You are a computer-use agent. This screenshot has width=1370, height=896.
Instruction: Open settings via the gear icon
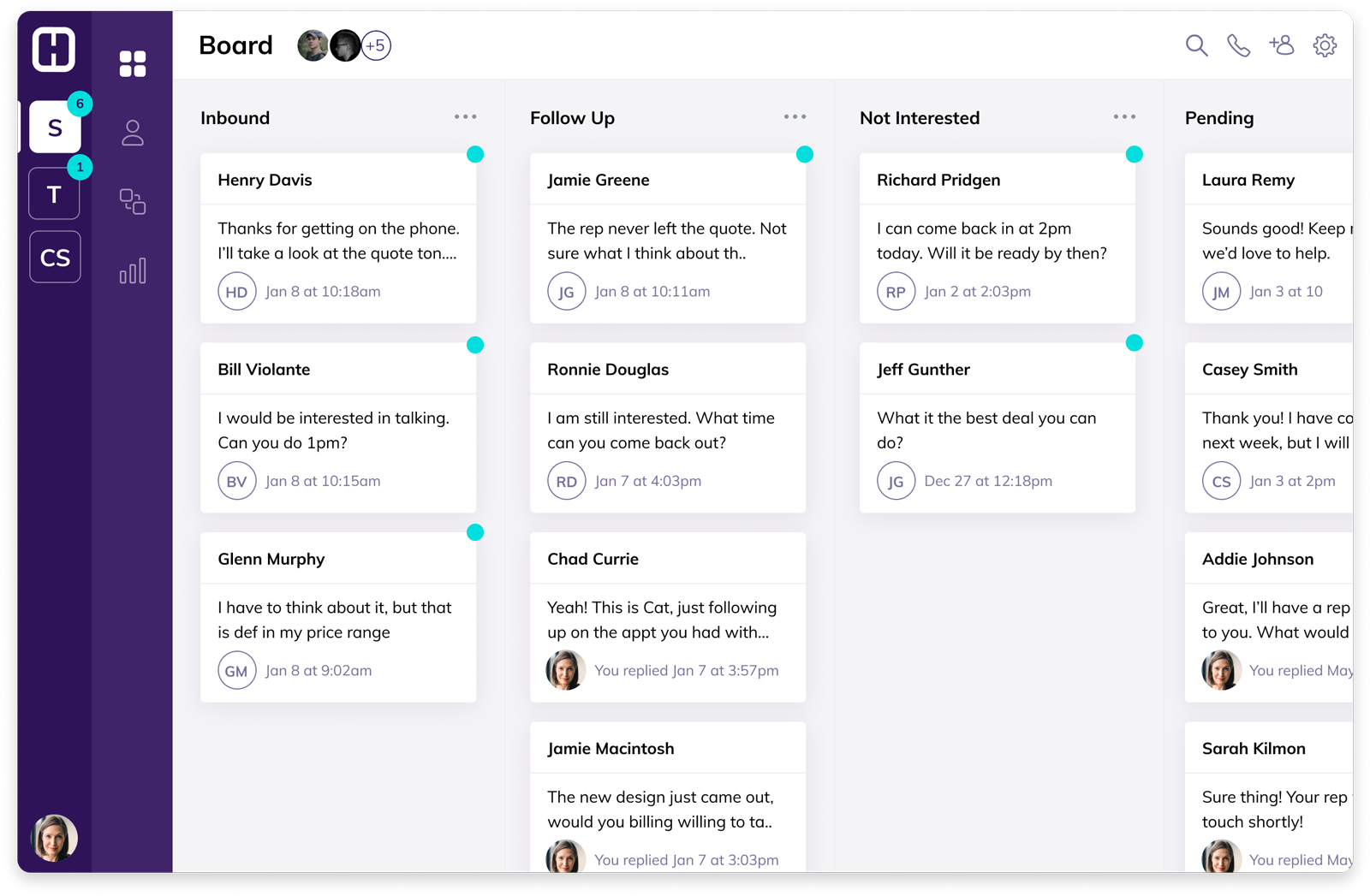[1325, 46]
